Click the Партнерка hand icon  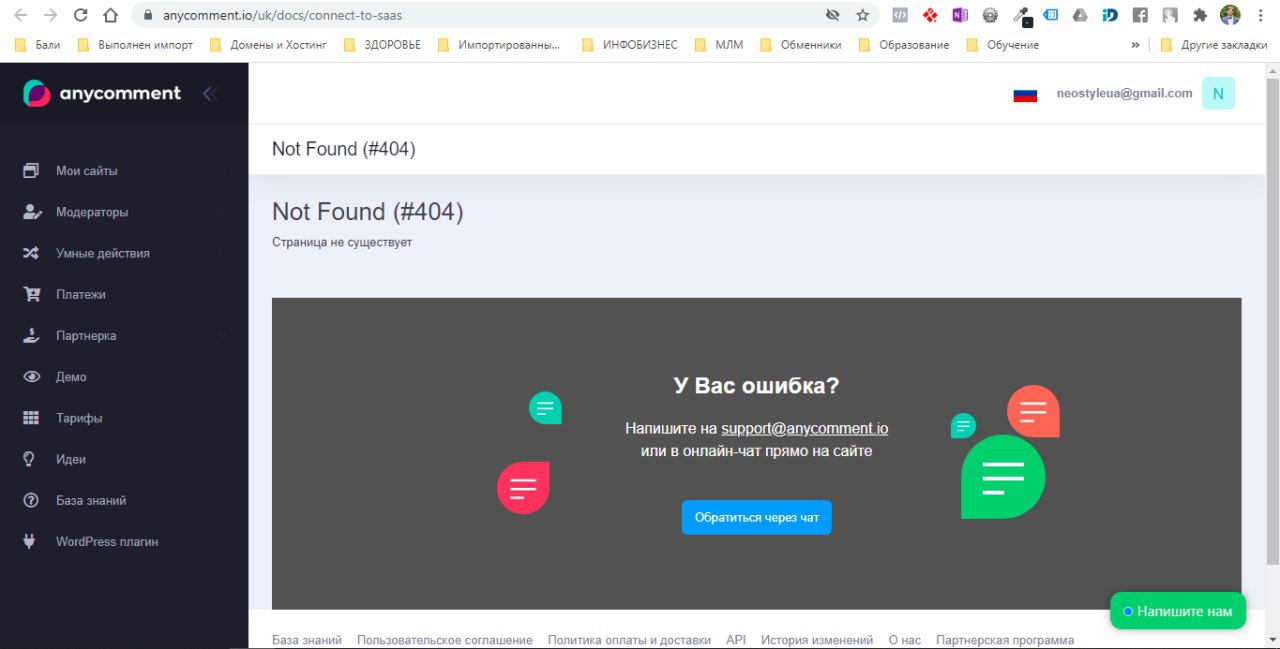point(31,336)
